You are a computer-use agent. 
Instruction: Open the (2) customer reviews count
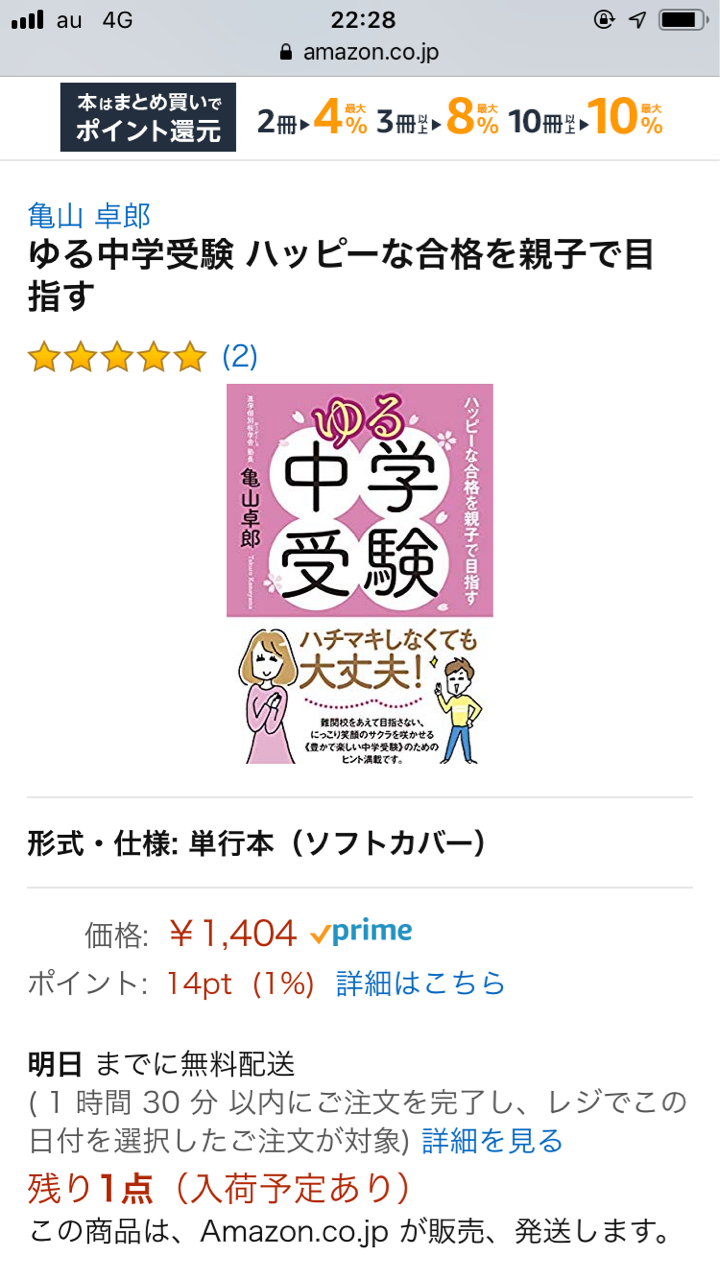click(240, 356)
